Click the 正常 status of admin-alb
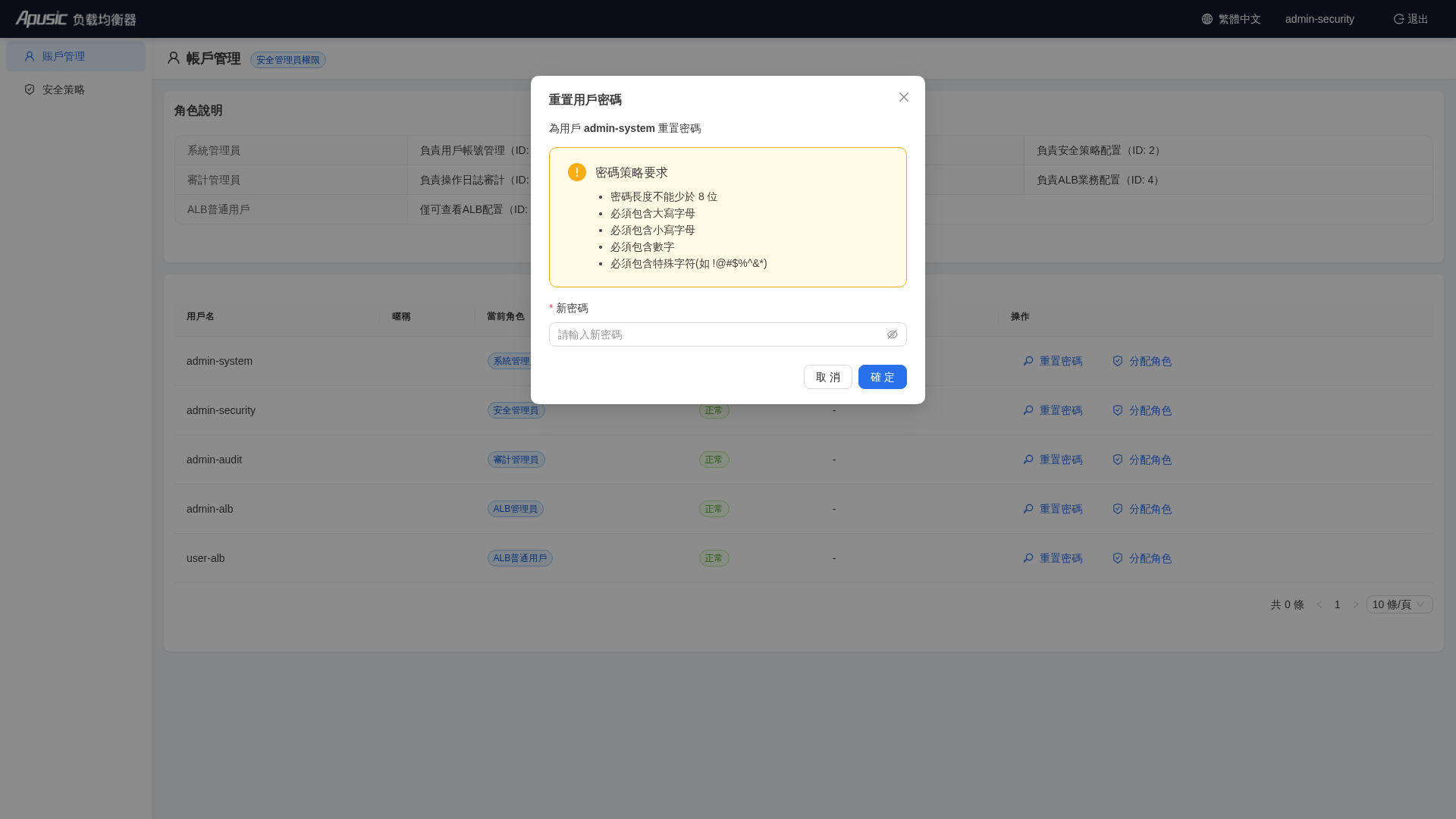This screenshot has width=1456, height=819. [x=714, y=509]
